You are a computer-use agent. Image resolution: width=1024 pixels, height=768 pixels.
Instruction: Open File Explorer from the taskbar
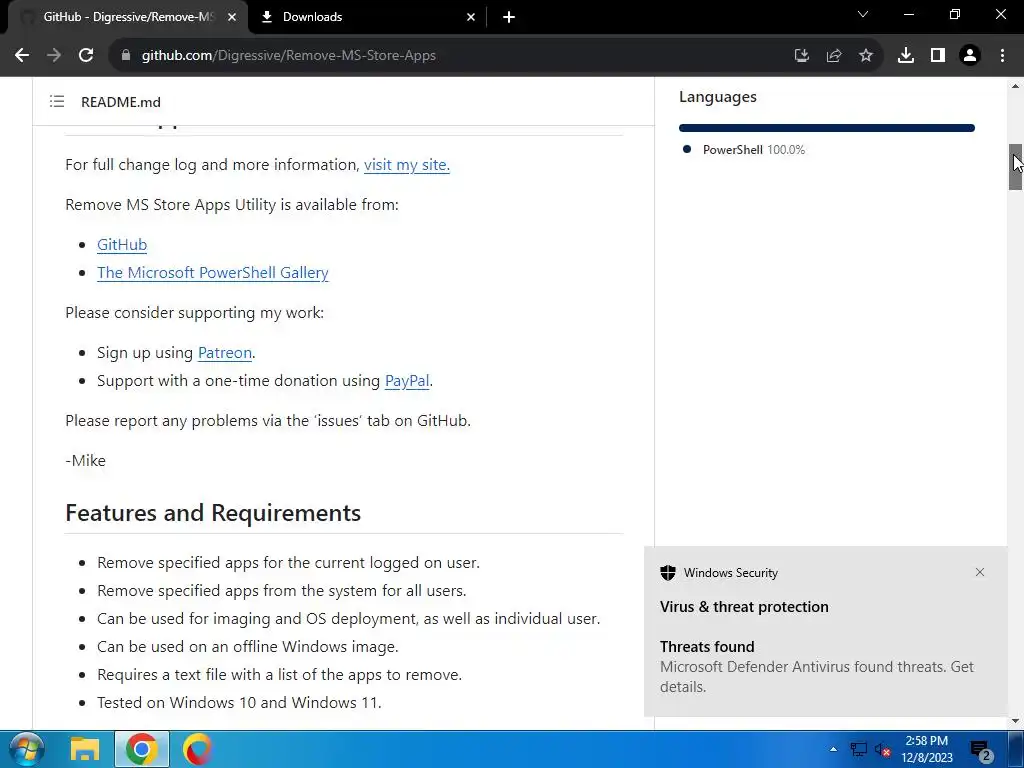(85, 749)
